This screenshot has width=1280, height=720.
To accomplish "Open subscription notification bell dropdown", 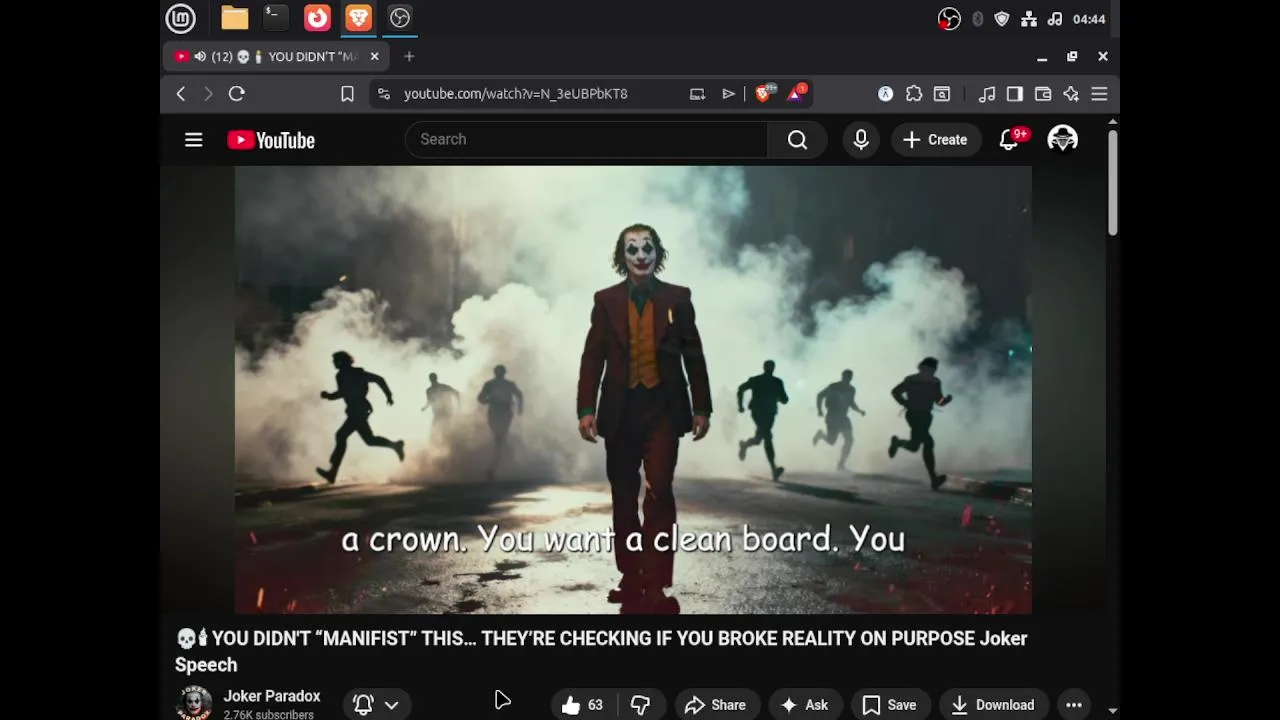I will click(376, 705).
